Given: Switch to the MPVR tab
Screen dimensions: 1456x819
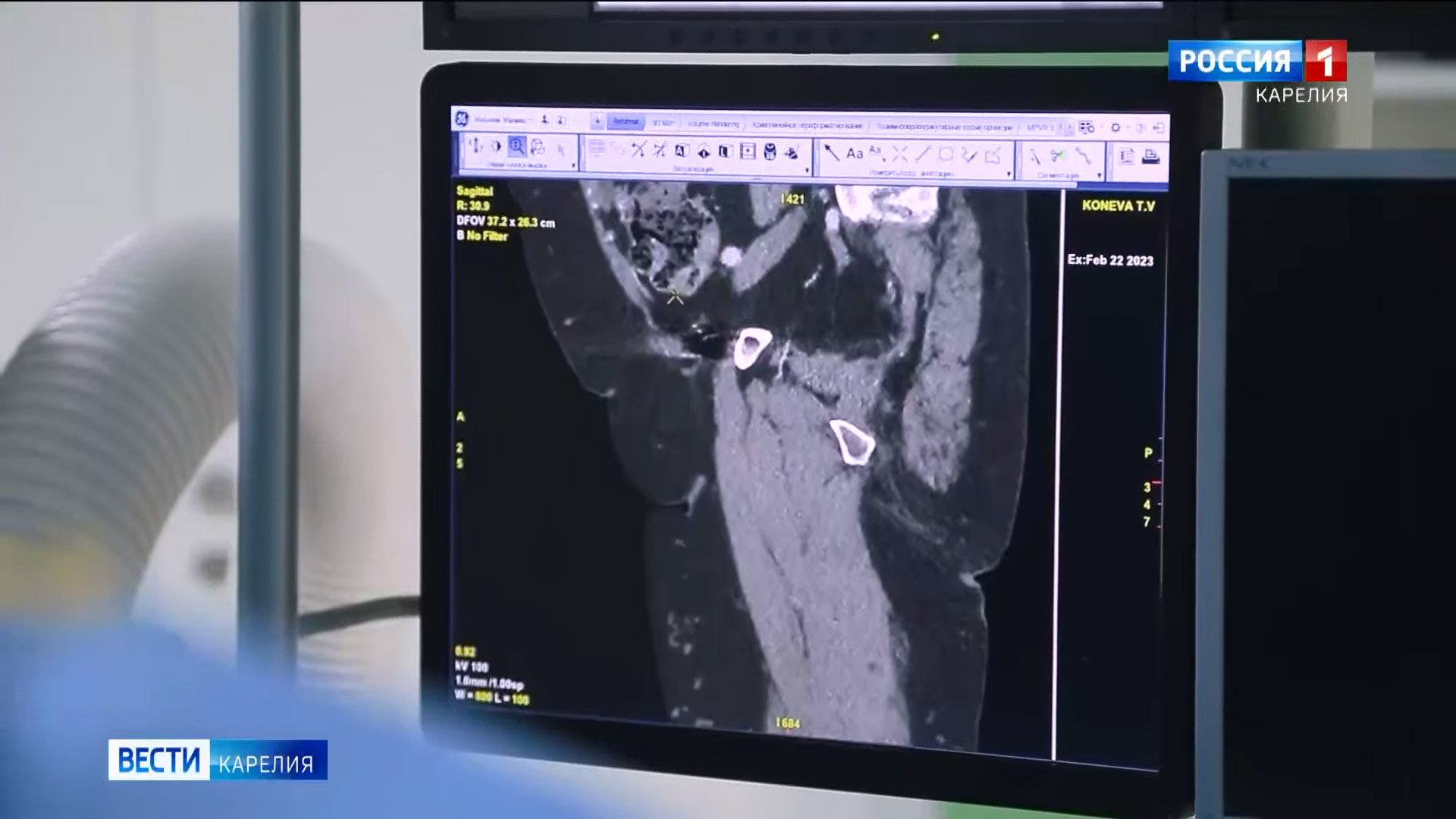Looking at the screenshot, I should pos(1040,127).
